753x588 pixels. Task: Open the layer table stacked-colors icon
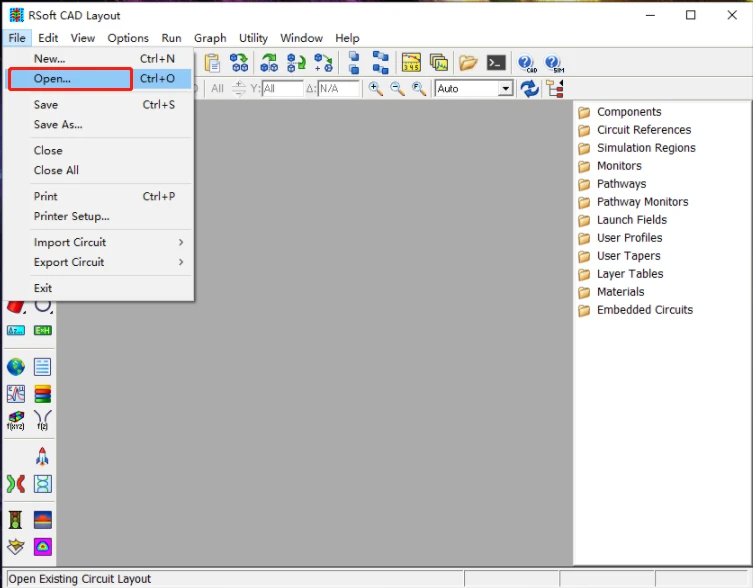pos(43,394)
